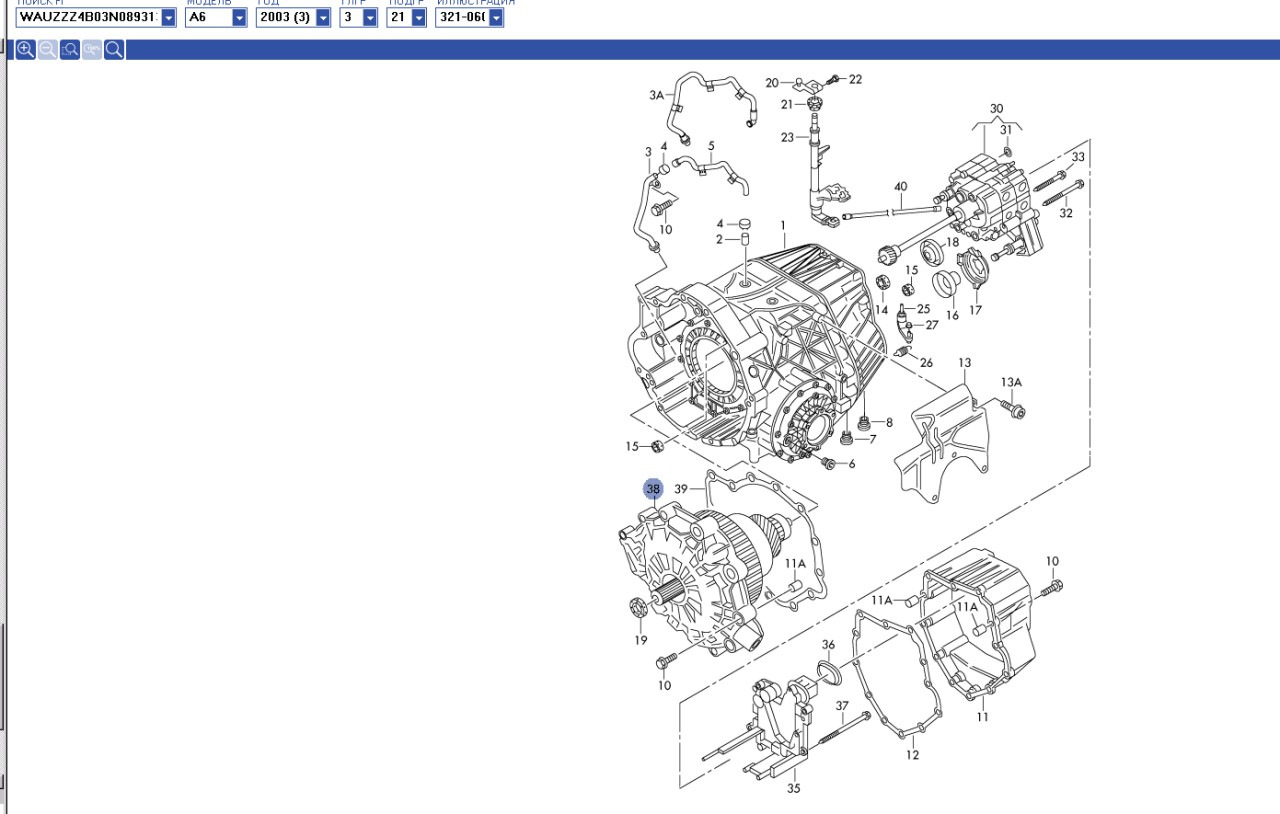The image size is (1280, 814).
Task: Click the zoom out magnifier with minus
Action: click(x=47, y=50)
